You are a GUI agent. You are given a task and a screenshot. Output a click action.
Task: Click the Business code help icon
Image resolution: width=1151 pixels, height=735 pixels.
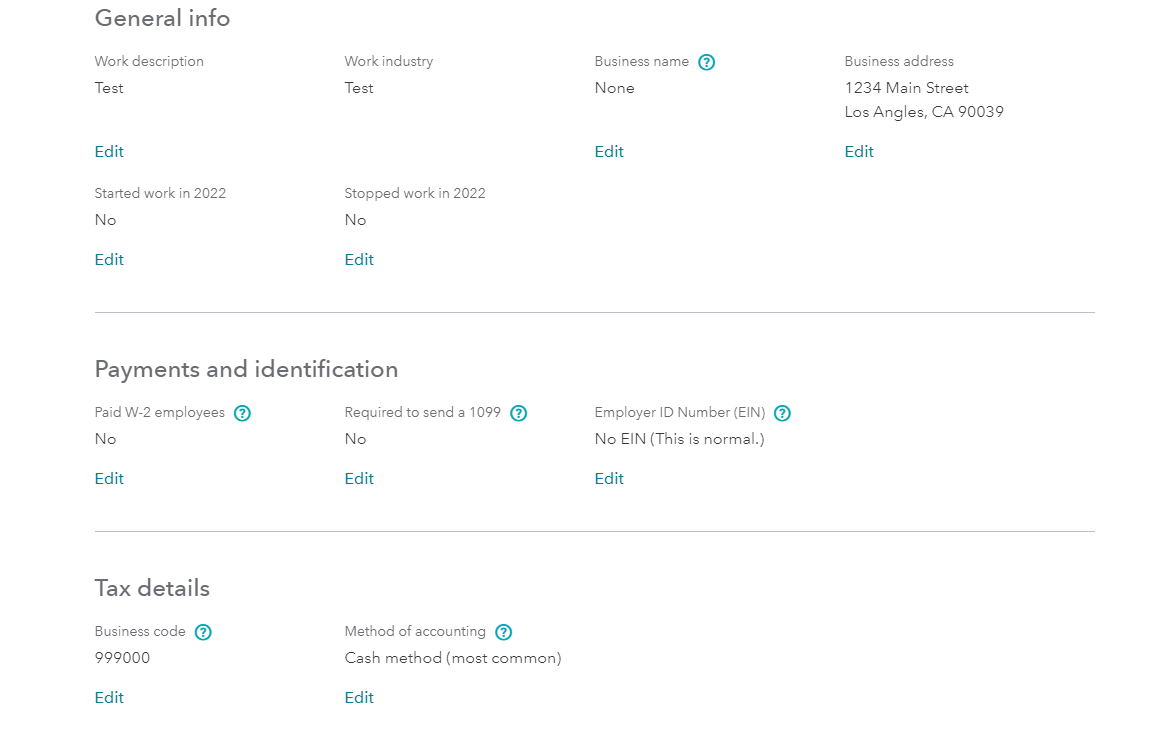pyautogui.click(x=203, y=632)
